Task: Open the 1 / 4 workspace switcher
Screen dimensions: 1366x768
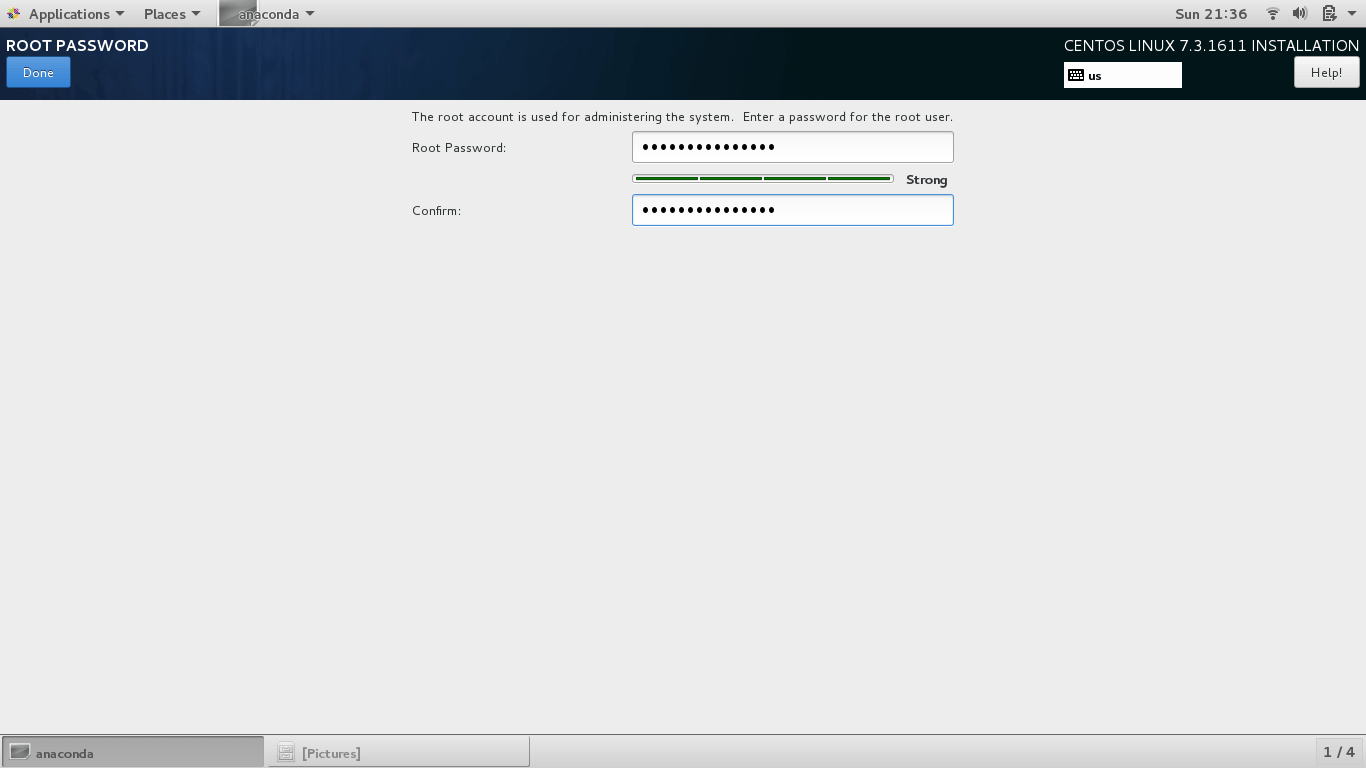Action: coord(1339,752)
